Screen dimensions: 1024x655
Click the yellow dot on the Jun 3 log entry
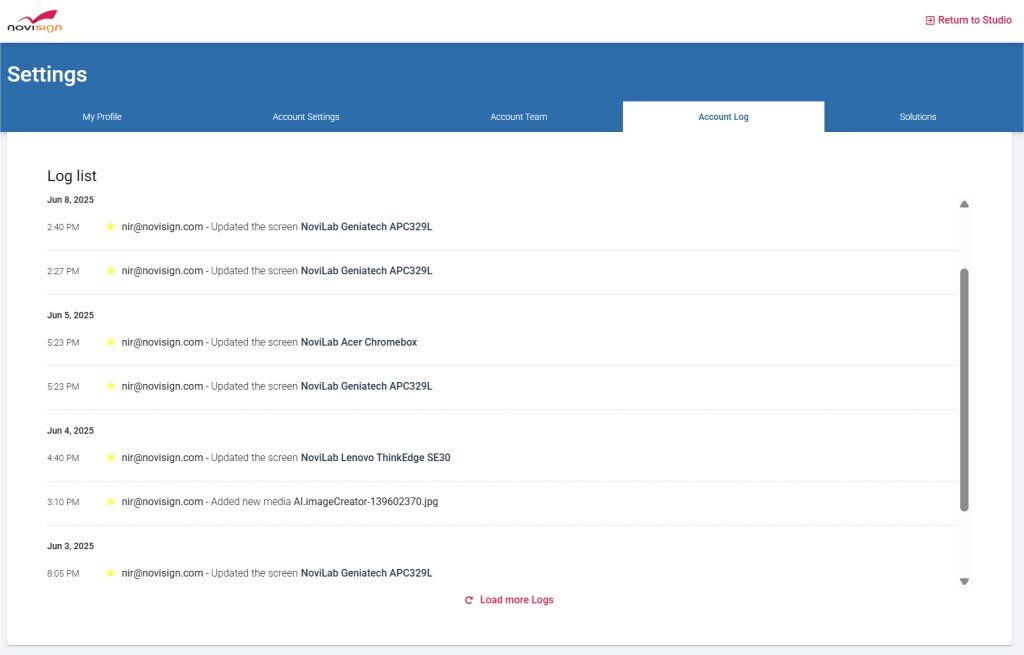(x=110, y=573)
